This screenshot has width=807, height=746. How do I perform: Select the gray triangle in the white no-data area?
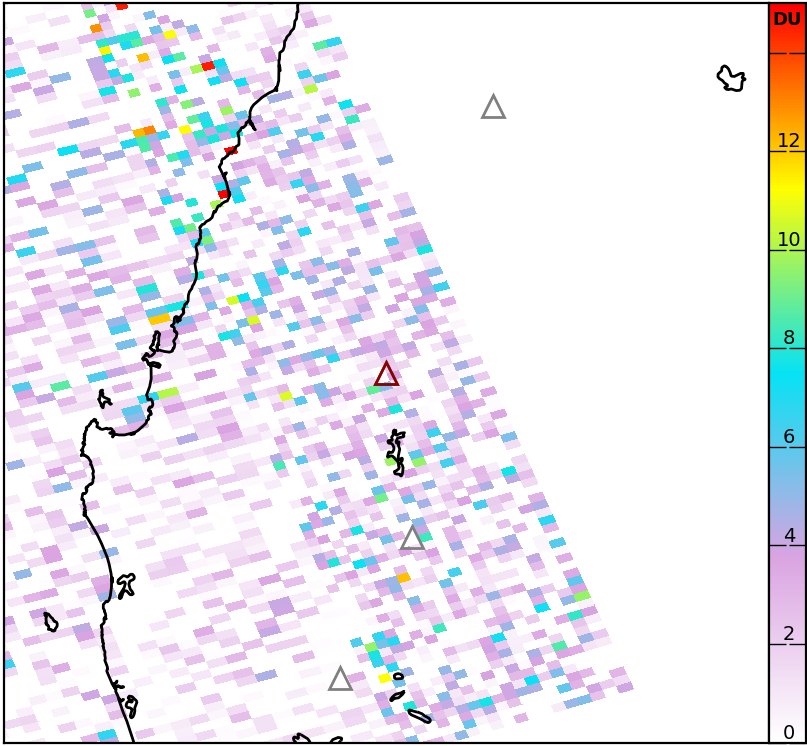493,107
